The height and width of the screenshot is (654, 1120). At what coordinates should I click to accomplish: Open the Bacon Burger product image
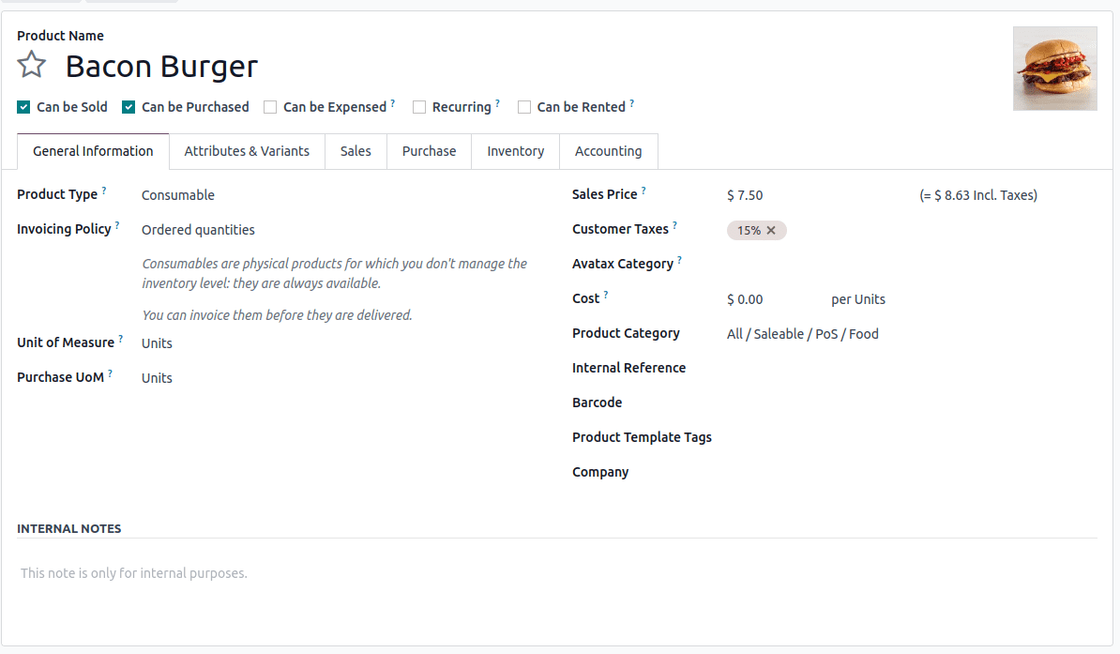(1054, 69)
